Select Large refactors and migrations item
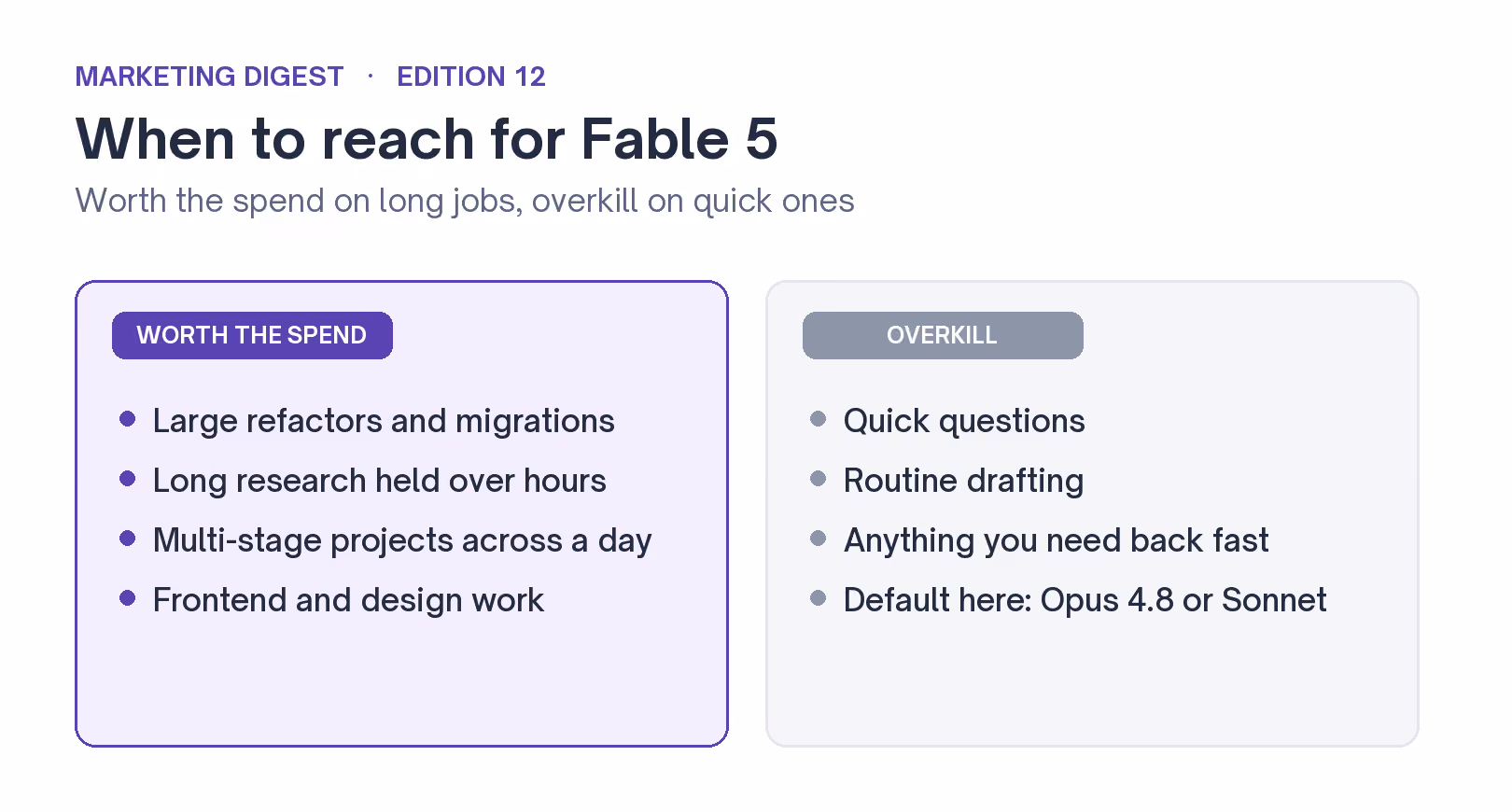The height and width of the screenshot is (812, 1512). click(x=384, y=421)
